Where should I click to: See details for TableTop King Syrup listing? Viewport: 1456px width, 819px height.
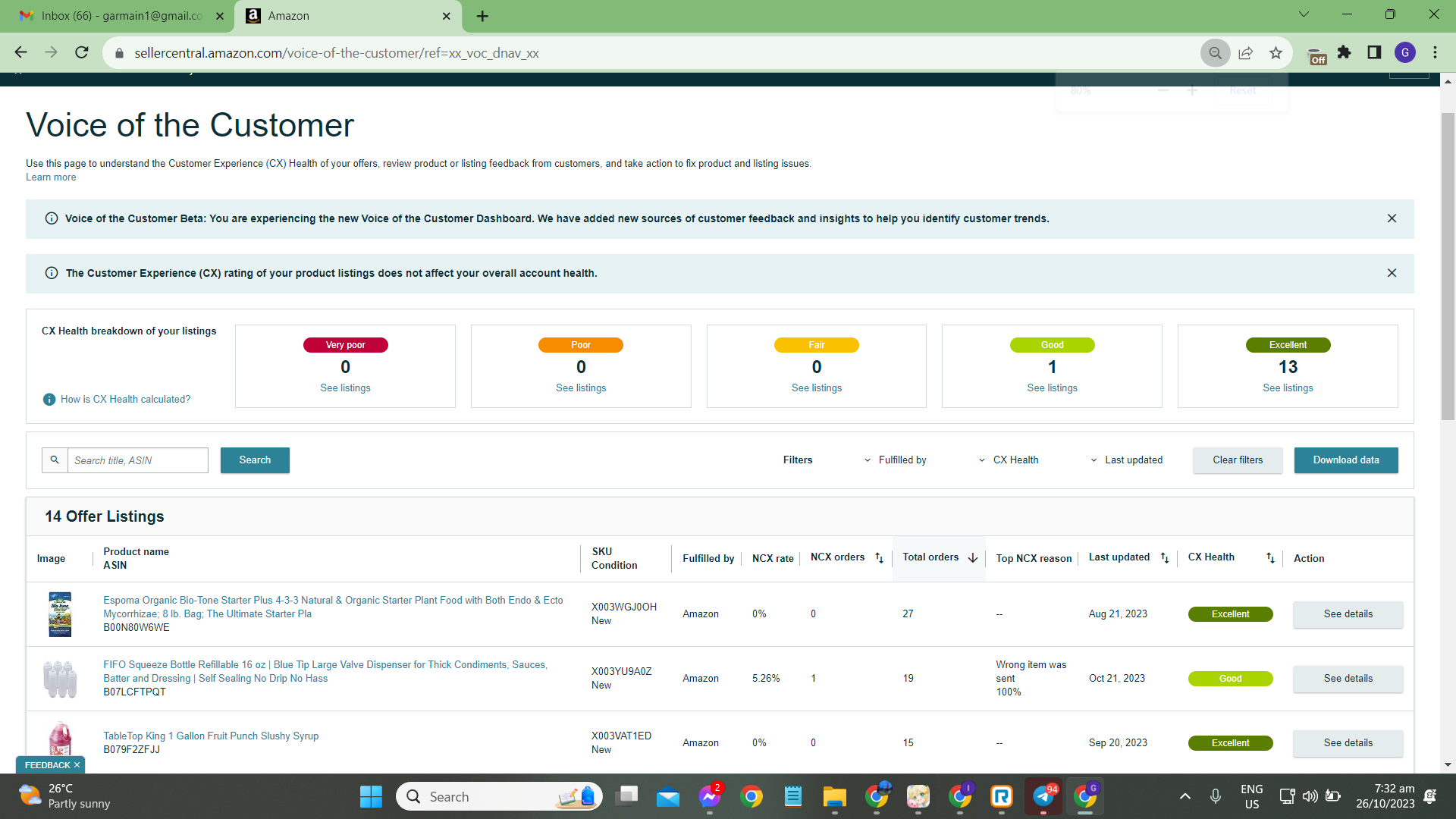(x=1348, y=743)
